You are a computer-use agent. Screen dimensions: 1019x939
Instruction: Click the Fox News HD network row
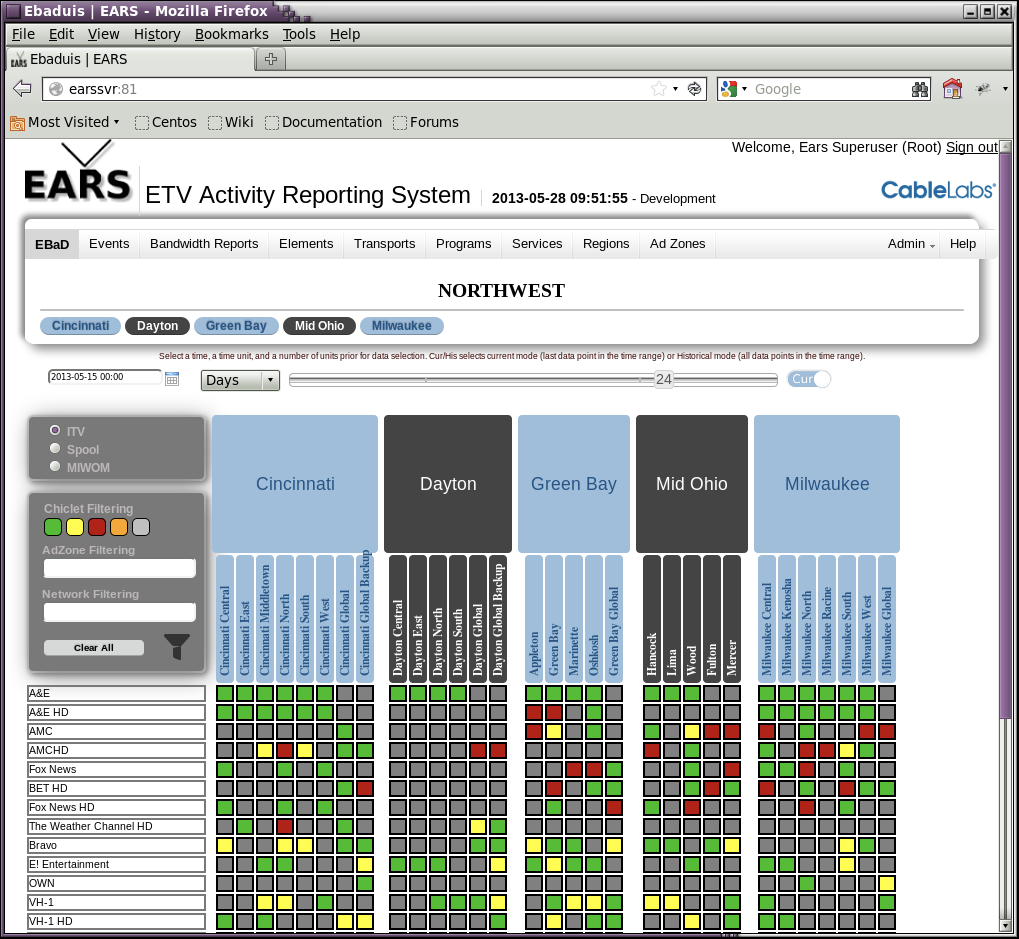(x=116, y=807)
